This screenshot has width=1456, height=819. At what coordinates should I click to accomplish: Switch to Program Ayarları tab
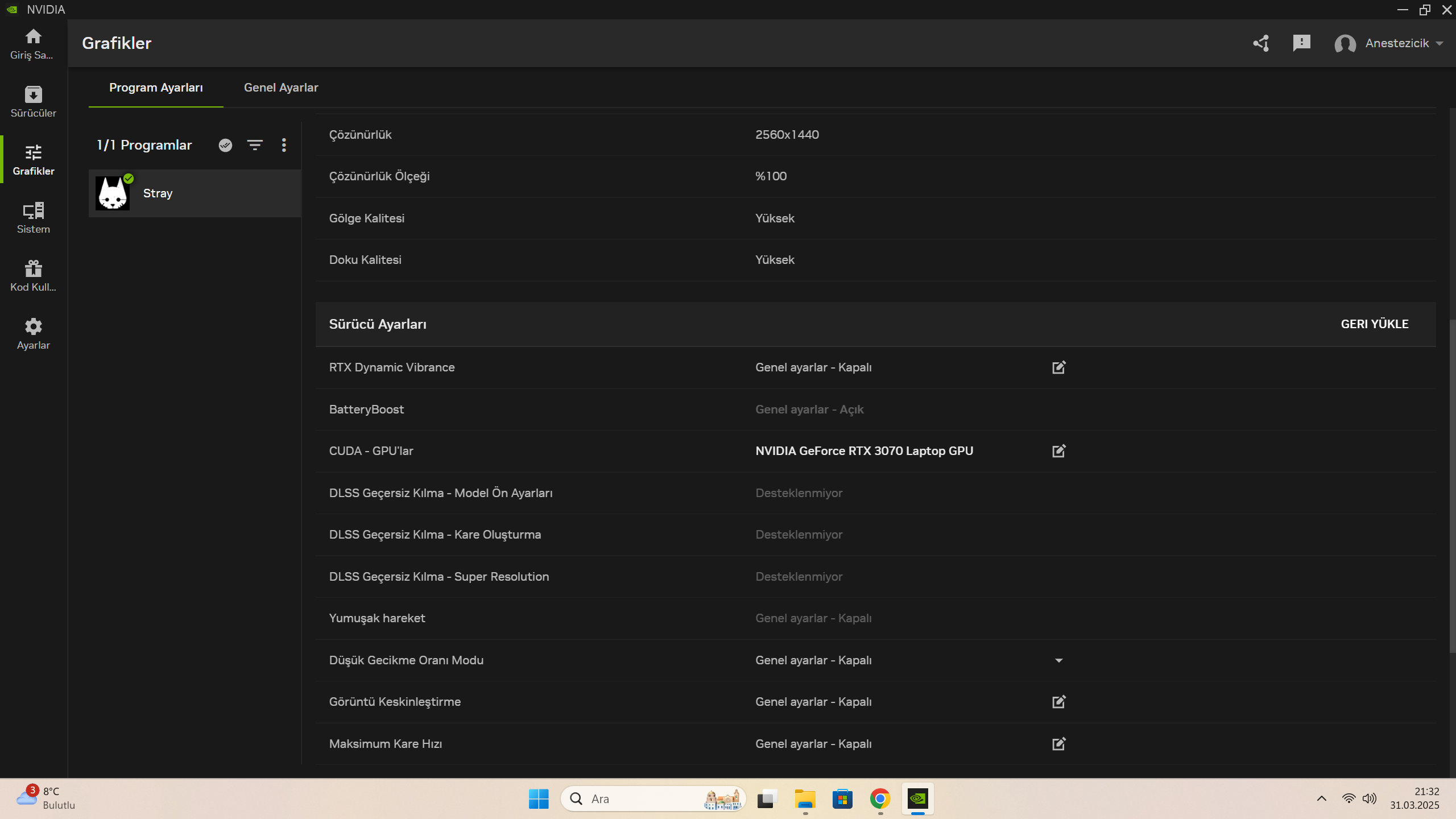tap(156, 88)
